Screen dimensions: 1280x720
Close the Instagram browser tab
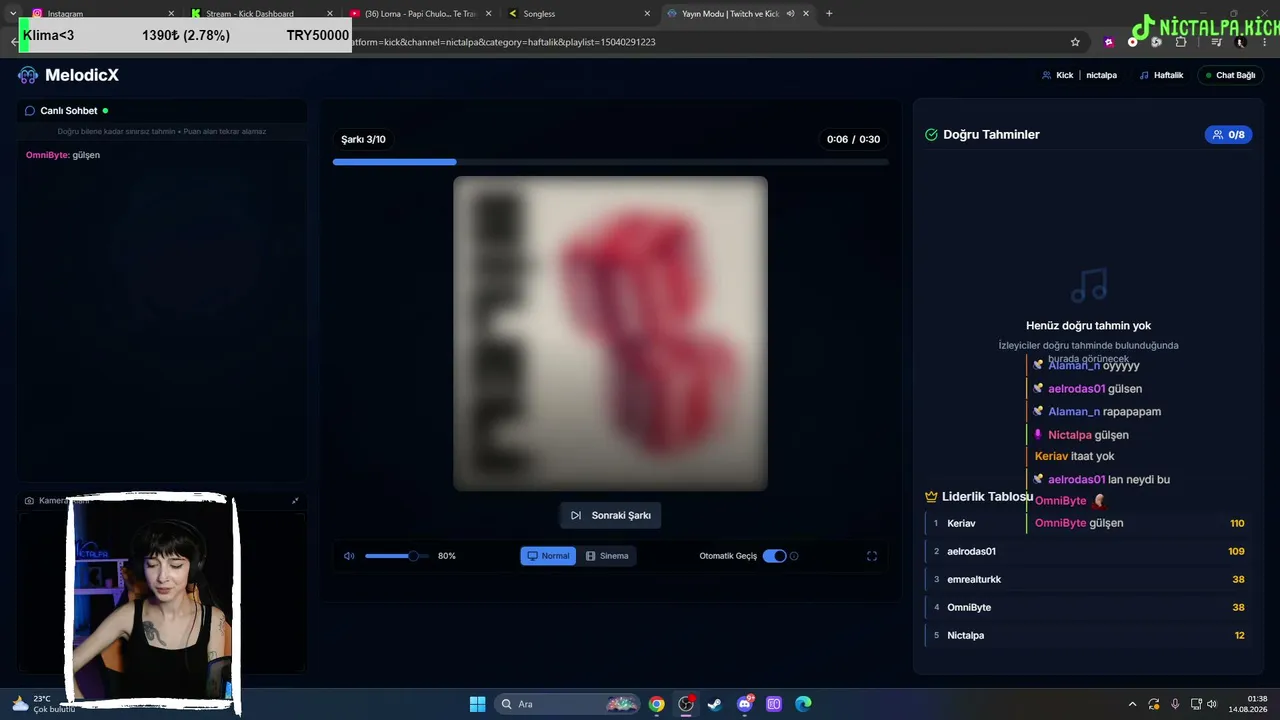tap(171, 14)
